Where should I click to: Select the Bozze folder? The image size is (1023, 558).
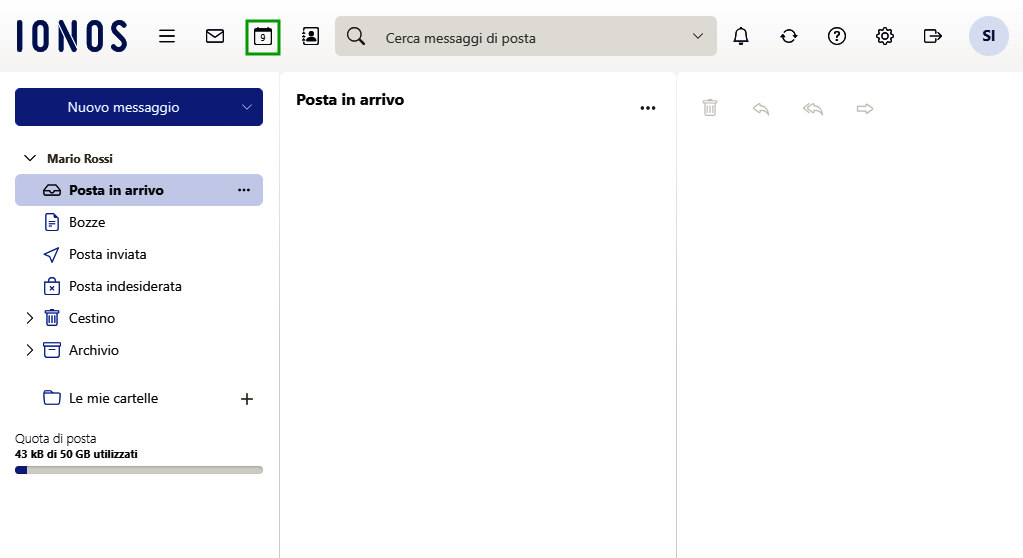click(87, 222)
